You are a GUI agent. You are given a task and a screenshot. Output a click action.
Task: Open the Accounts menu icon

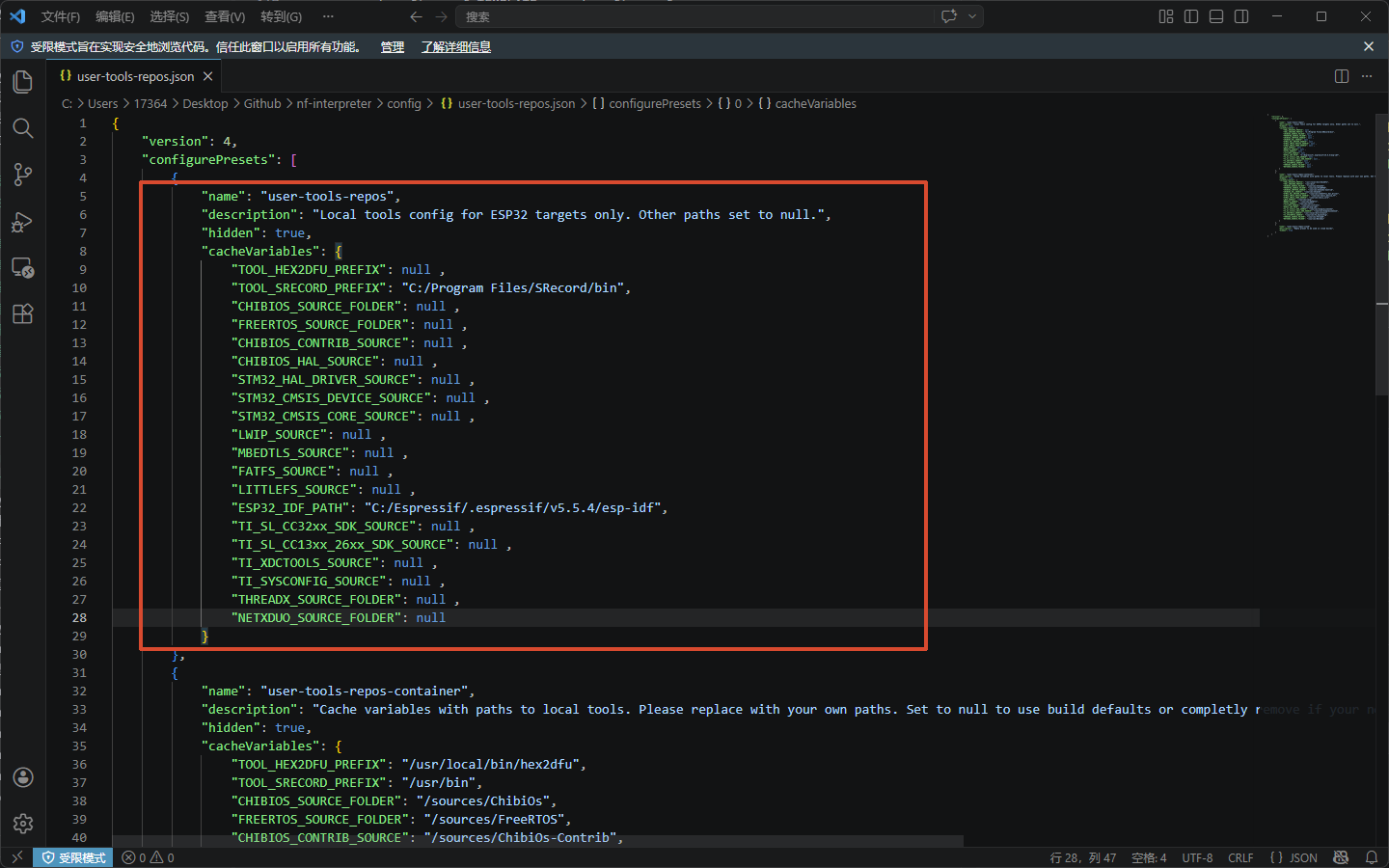[x=23, y=777]
